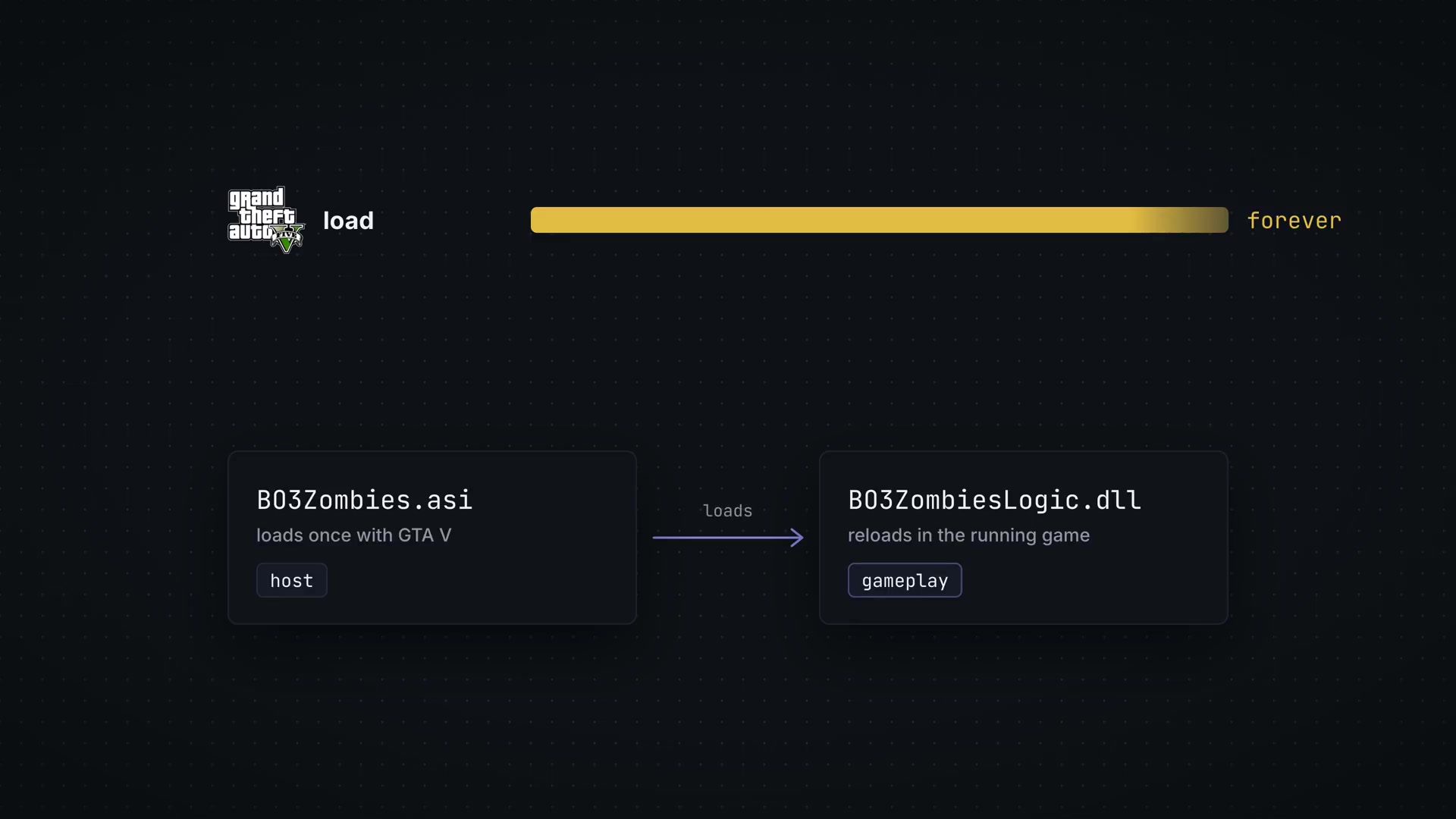This screenshot has height=819, width=1456.
Task: Click the 'loads' label between the cards
Action: click(x=727, y=511)
